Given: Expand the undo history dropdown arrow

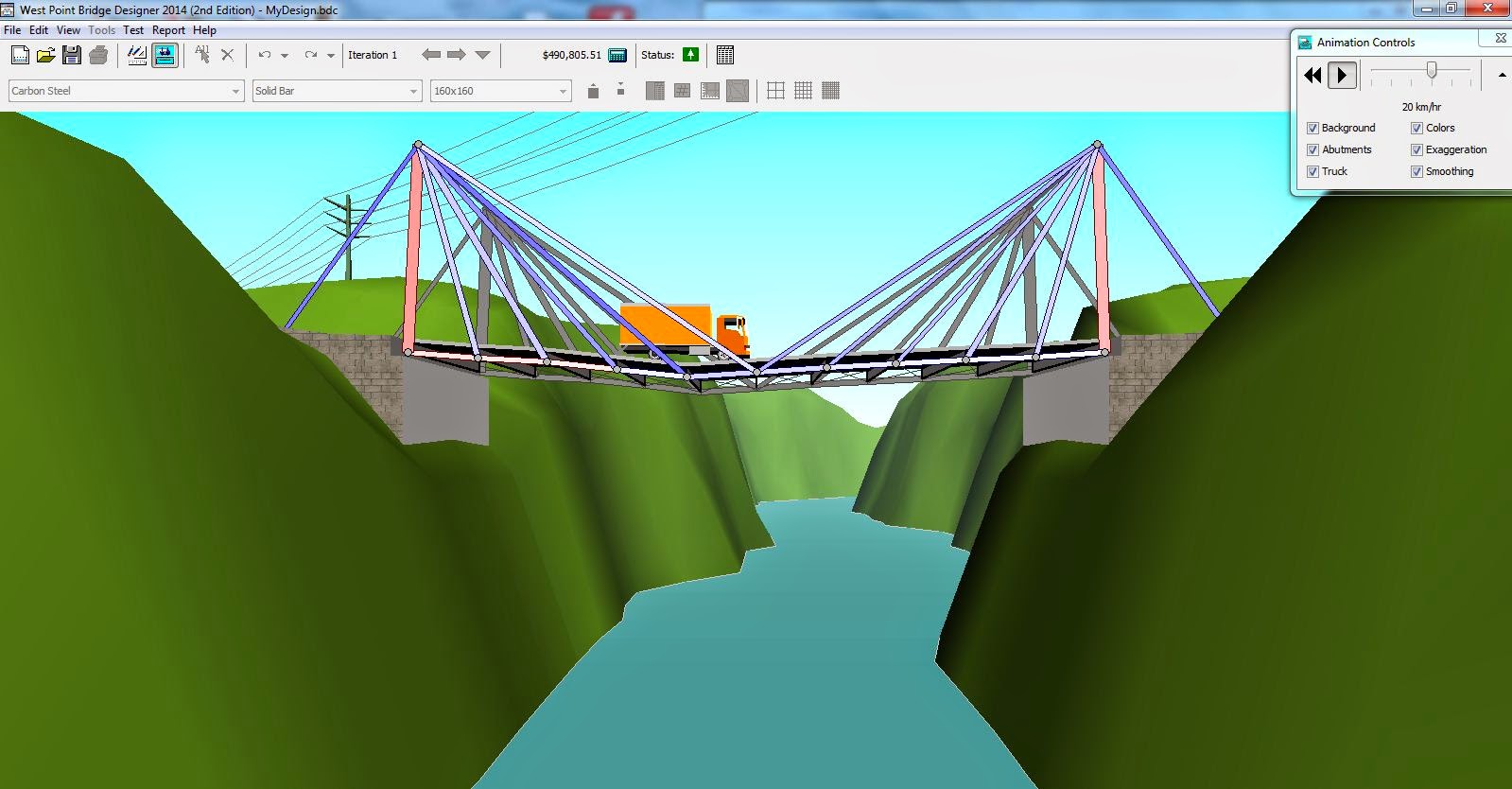Looking at the screenshot, I should (x=285, y=56).
